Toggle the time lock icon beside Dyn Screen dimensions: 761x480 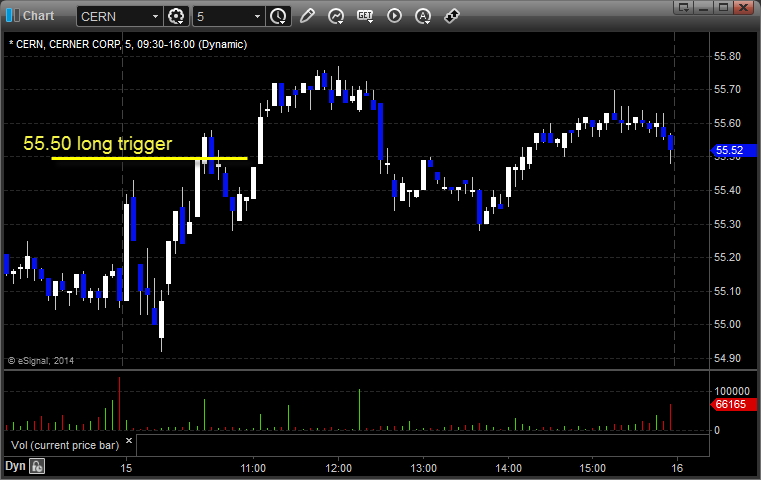point(37,466)
